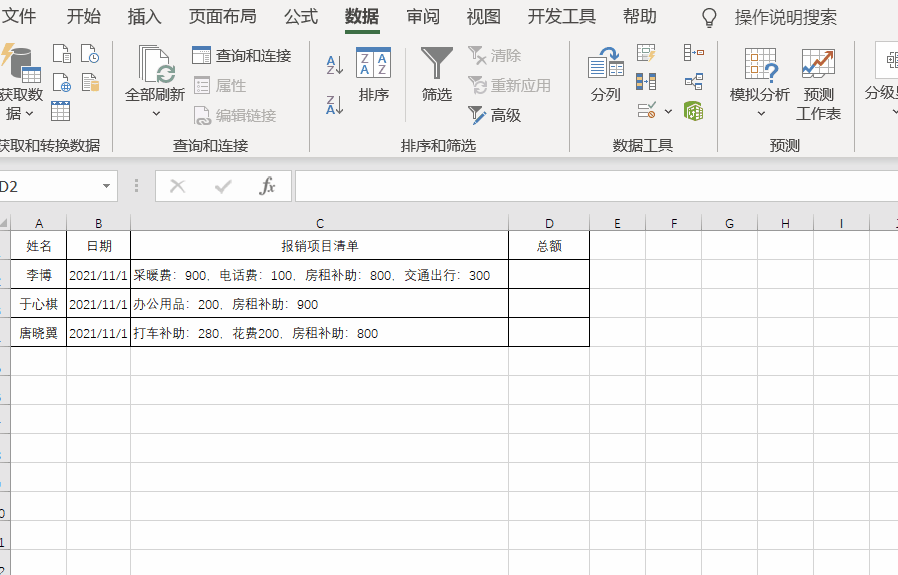Select column D header
Viewport: 898px width, 575px height.
(549, 223)
